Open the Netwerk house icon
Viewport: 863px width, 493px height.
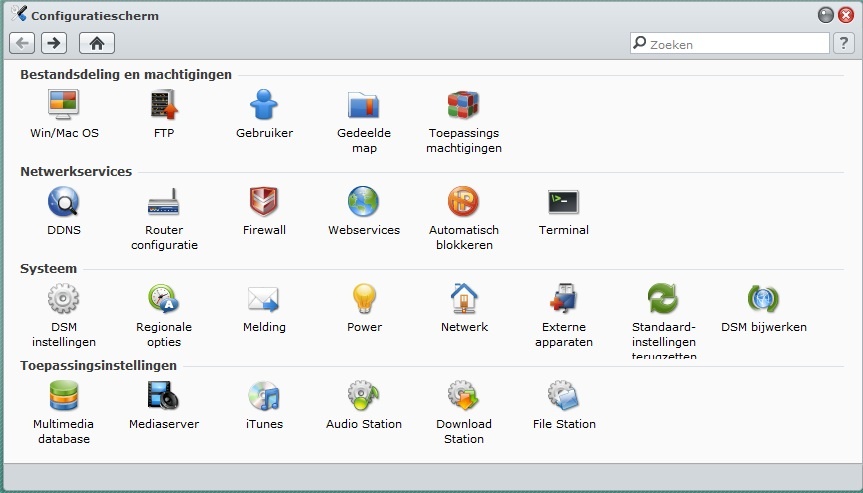pyautogui.click(x=463, y=298)
